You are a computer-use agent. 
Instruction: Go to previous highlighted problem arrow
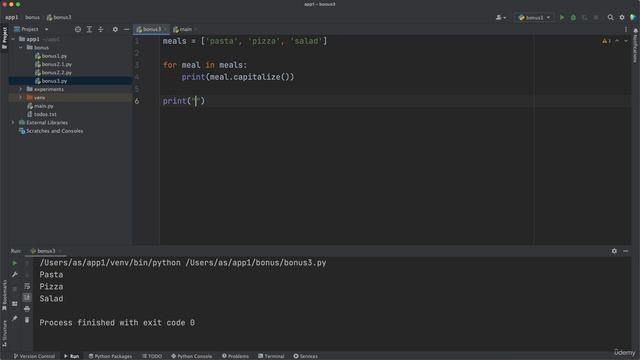click(617, 41)
